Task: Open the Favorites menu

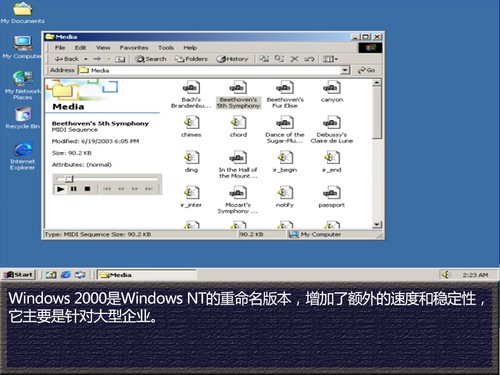Action: coord(134,48)
